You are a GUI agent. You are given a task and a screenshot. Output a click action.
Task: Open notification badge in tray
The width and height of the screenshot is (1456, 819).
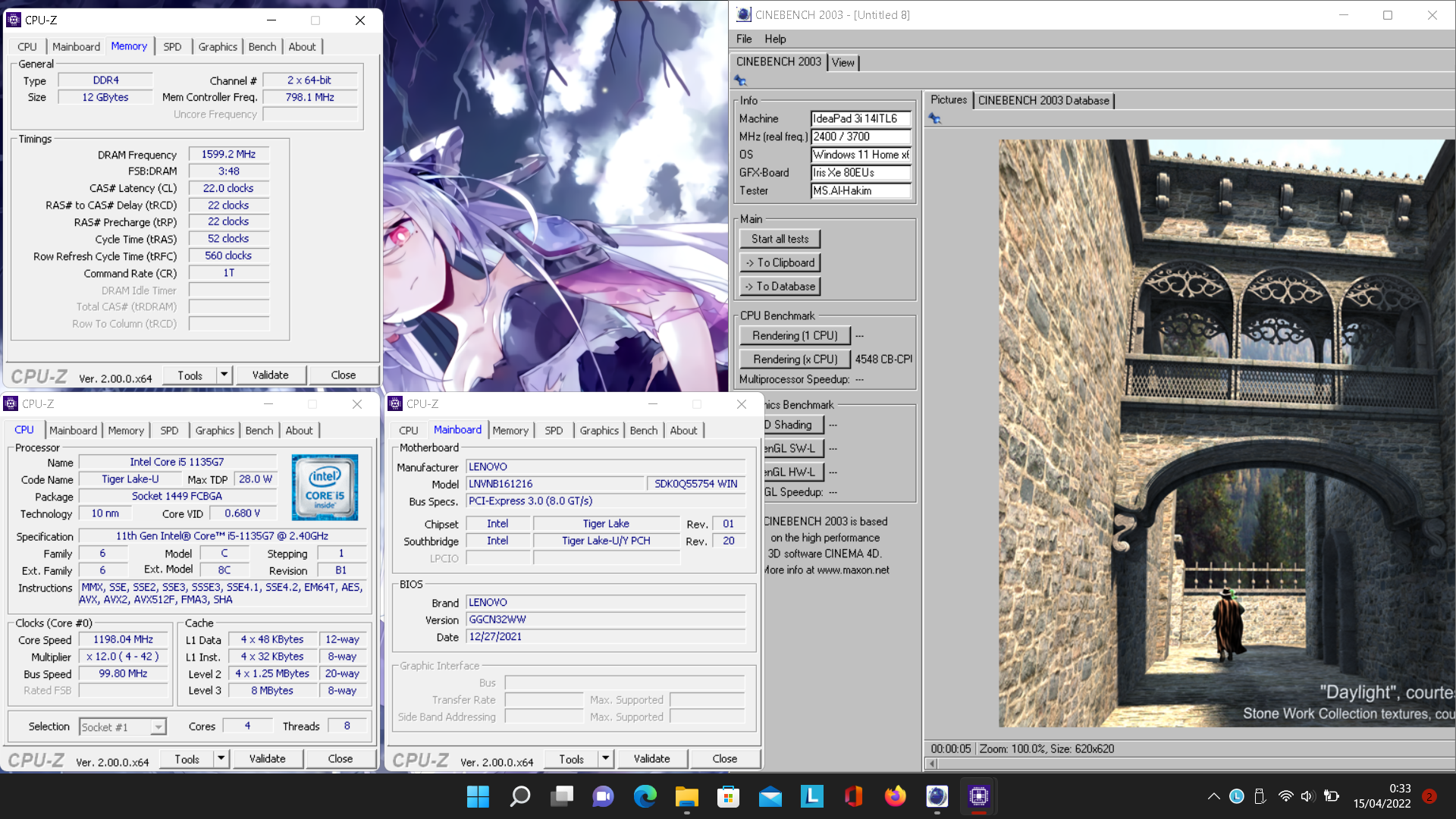tap(1429, 796)
